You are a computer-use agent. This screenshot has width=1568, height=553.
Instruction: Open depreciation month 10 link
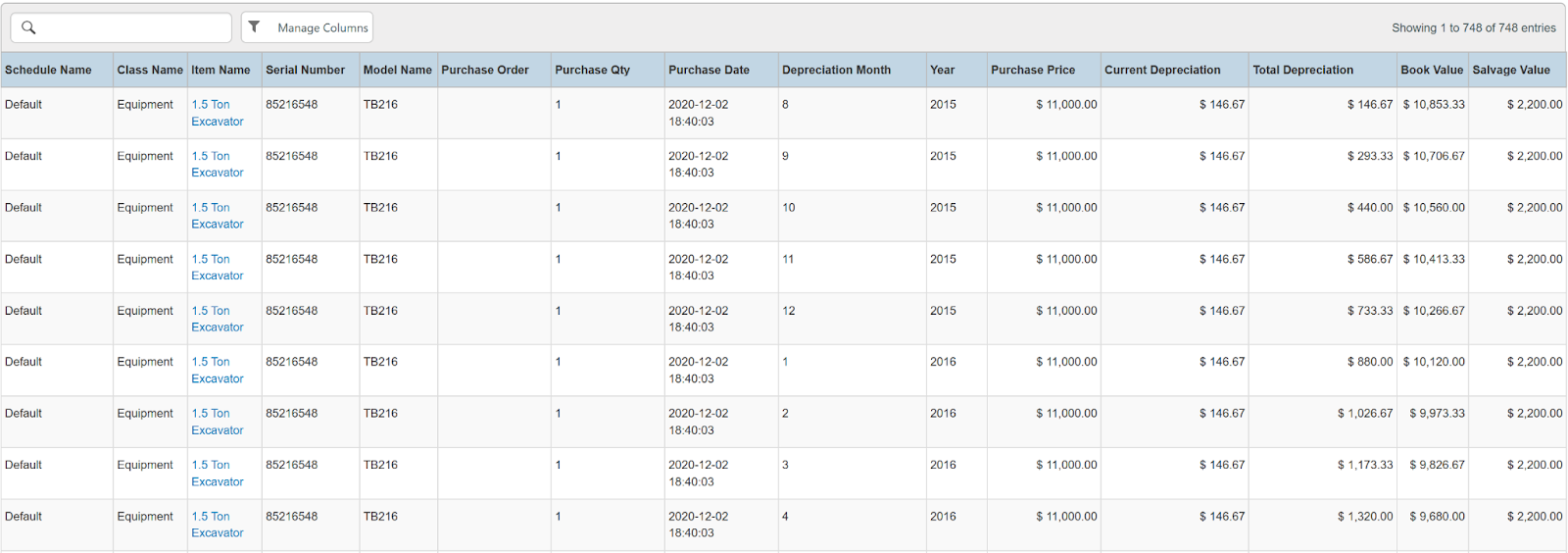(x=789, y=208)
